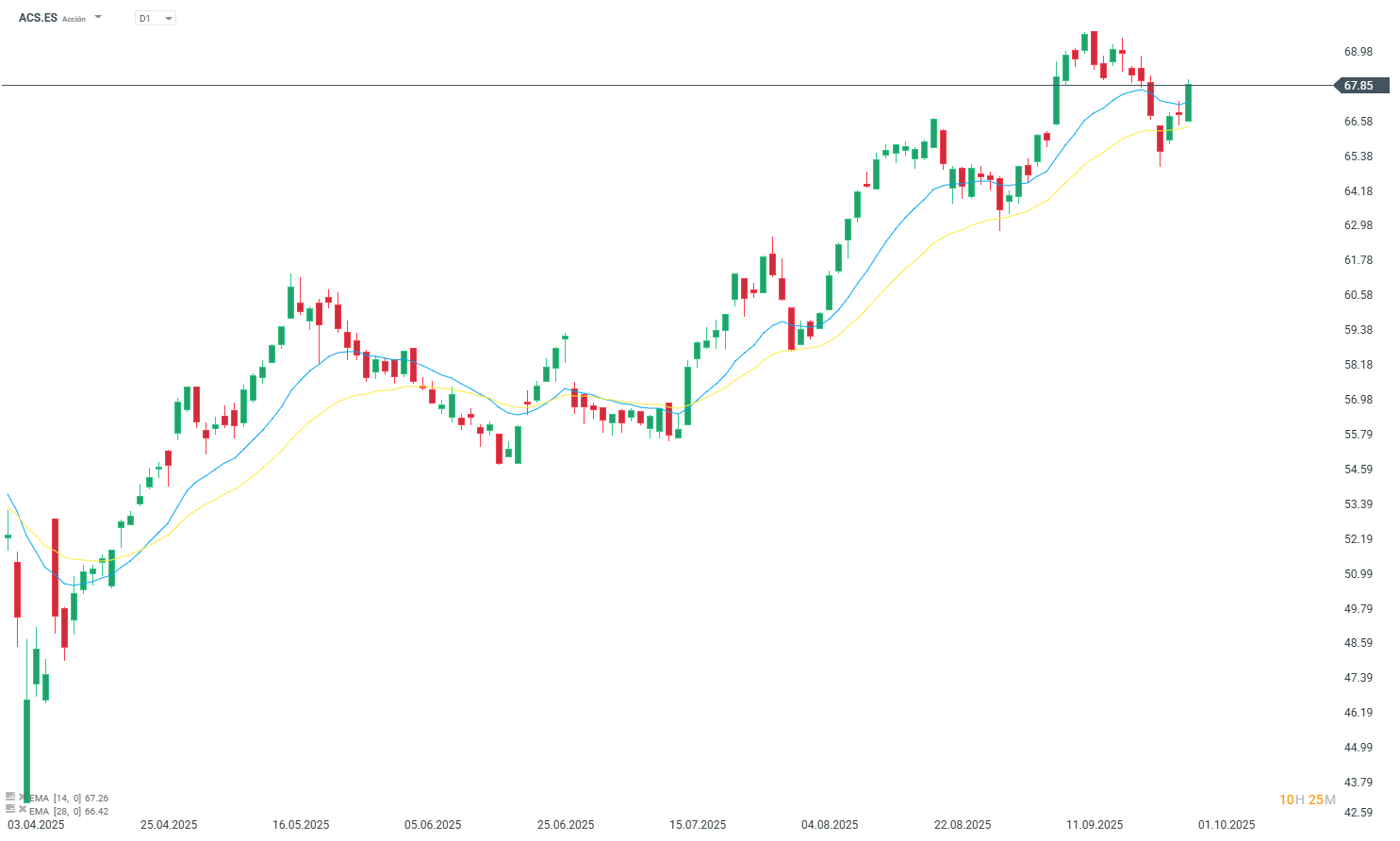Screen dimensions: 1400x841
Task: Click the Acción instrument type label
Action: 74,19
